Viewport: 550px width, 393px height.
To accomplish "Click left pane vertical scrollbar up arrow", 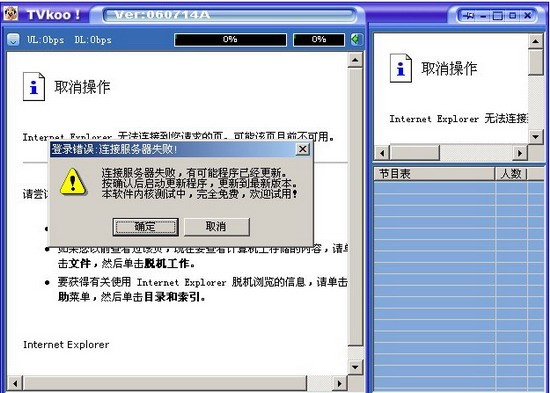I will 355,60.
